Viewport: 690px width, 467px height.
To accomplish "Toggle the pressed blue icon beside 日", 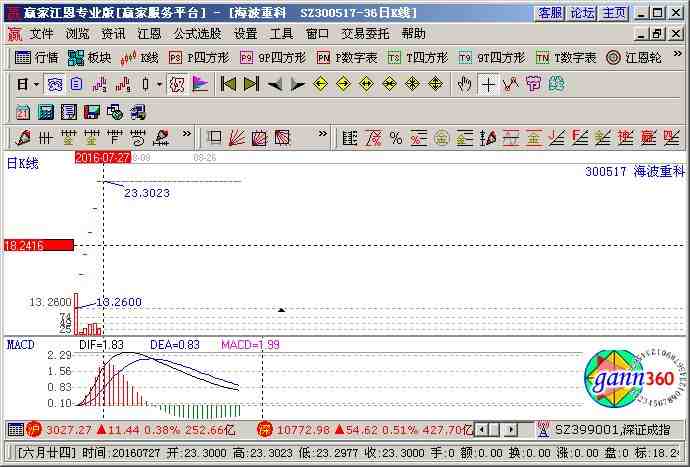I will point(55,84).
